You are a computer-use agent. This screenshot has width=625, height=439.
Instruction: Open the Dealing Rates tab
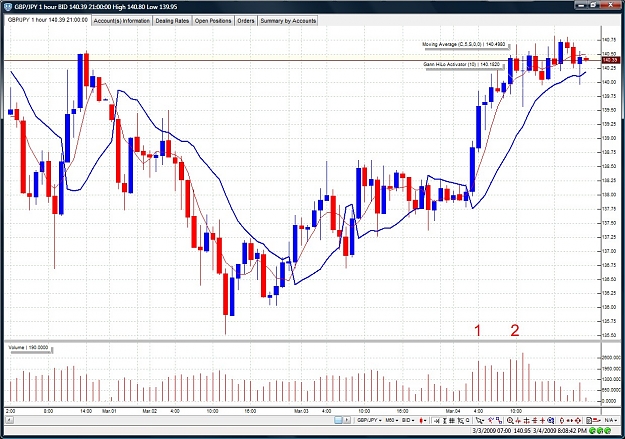[172, 21]
